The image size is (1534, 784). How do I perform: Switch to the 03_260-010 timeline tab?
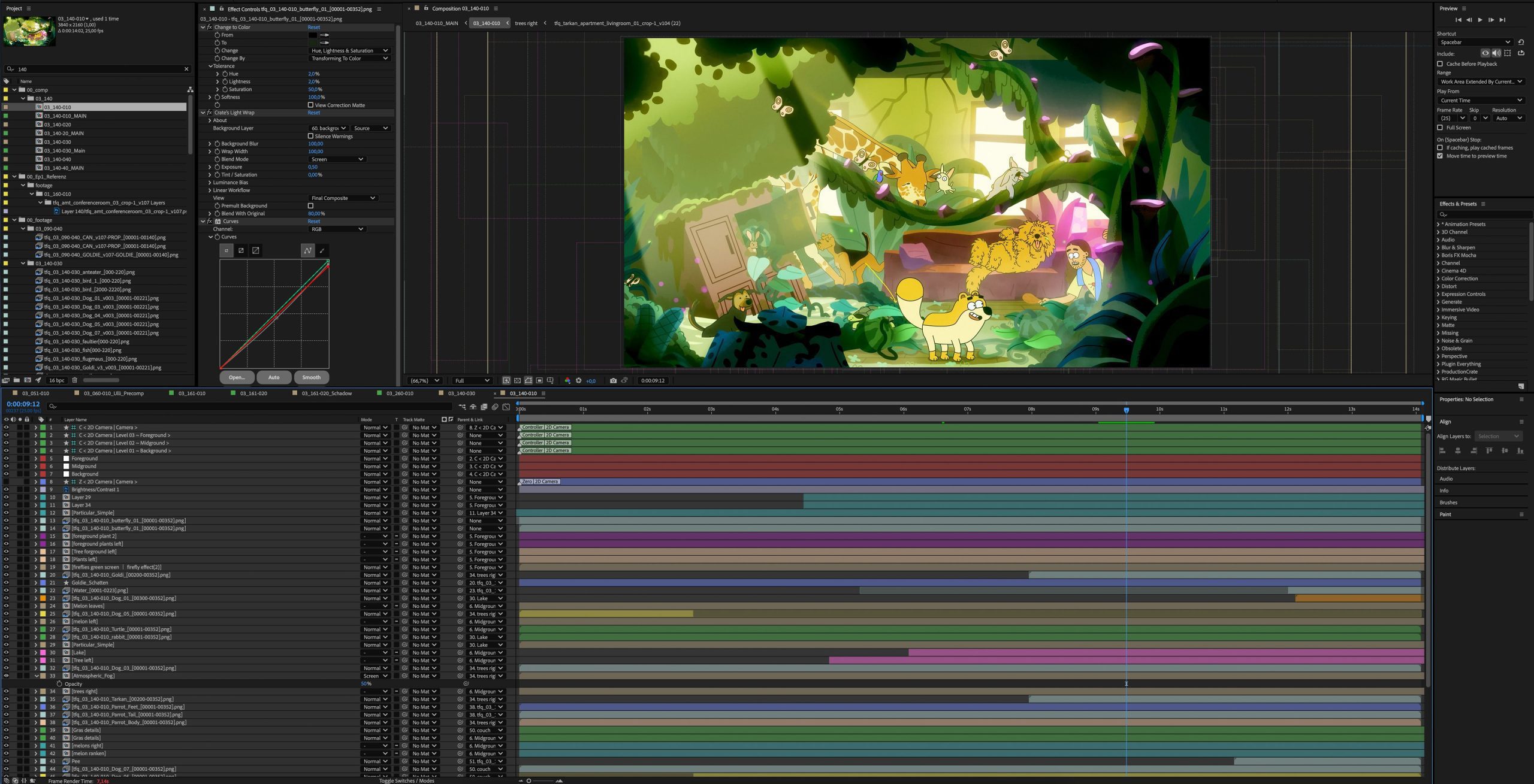[x=397, y=393]
